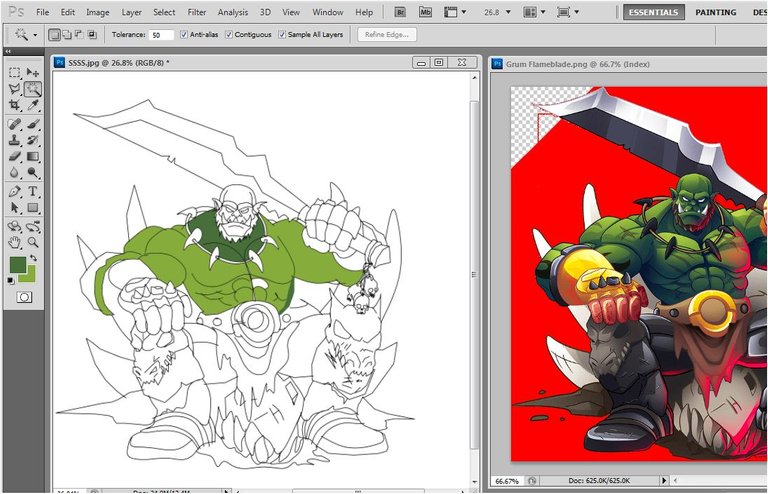Select the Move tool
Viewport: 768px width, 494px height.
[x=33, y=72]
